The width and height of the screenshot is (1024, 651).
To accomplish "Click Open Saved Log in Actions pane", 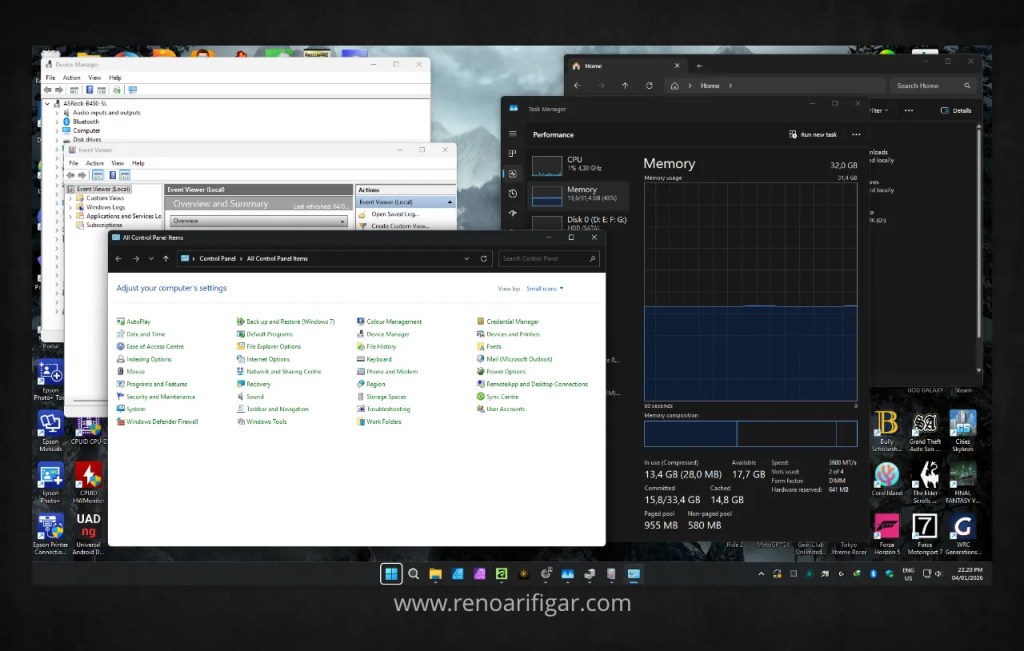I will [394, 214].
